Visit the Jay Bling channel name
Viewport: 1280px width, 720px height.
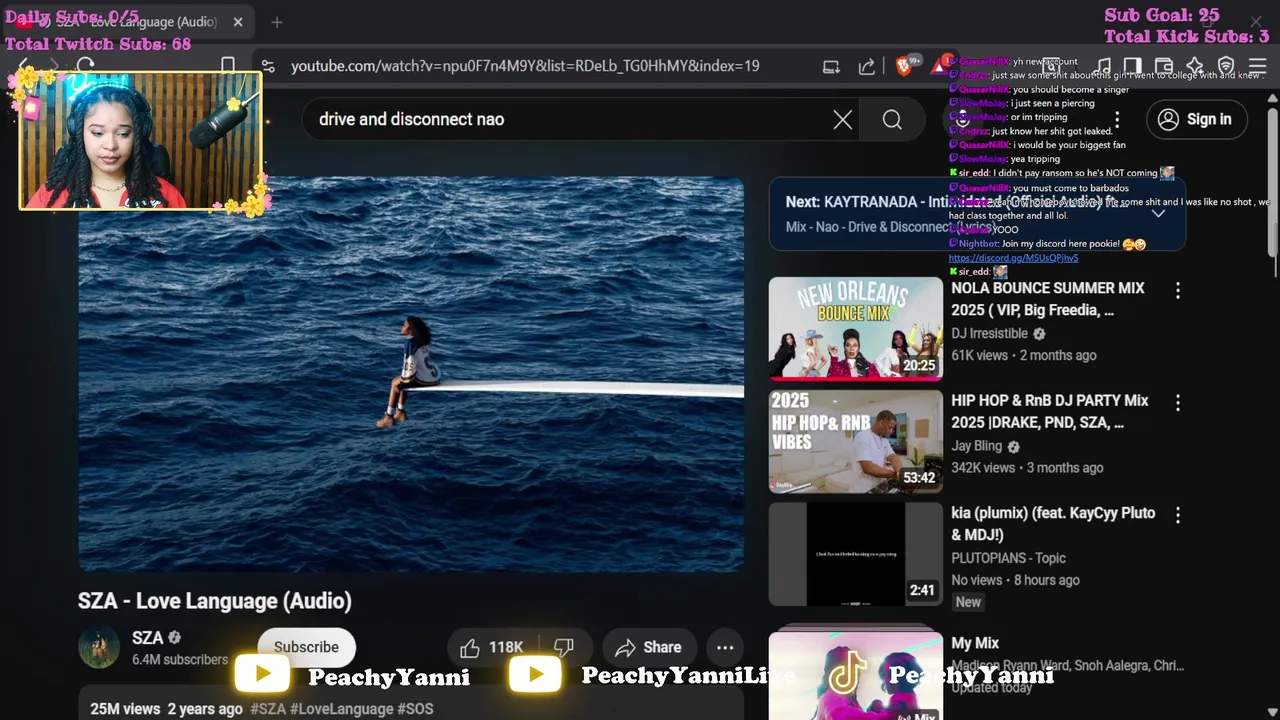[x=976, y=446]
